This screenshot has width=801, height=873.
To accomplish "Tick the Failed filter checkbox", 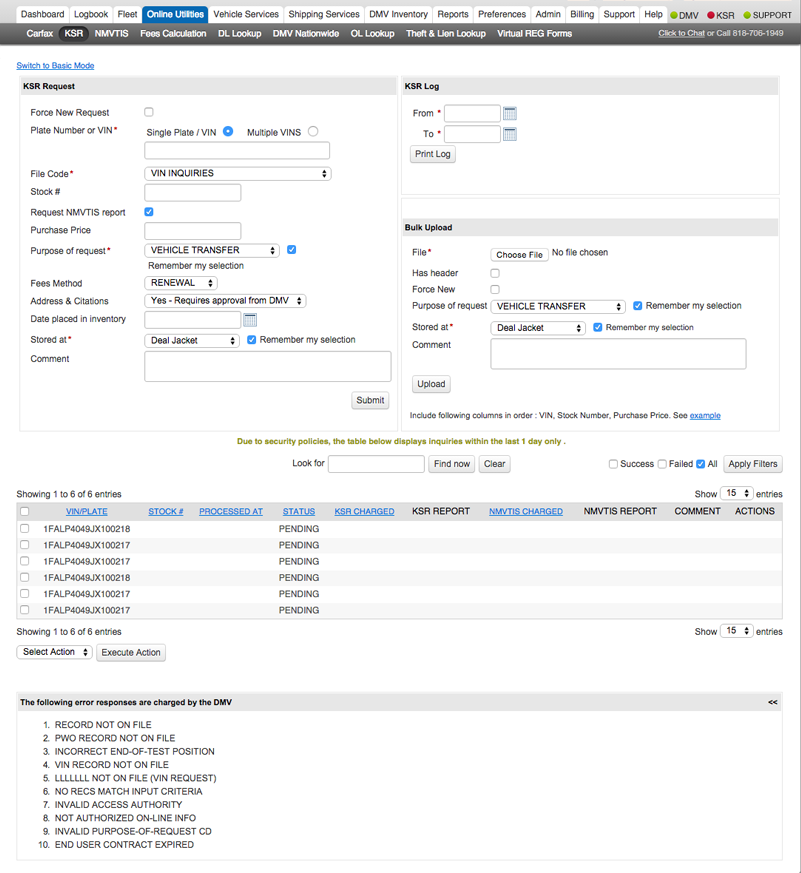I will coord(662,464).
